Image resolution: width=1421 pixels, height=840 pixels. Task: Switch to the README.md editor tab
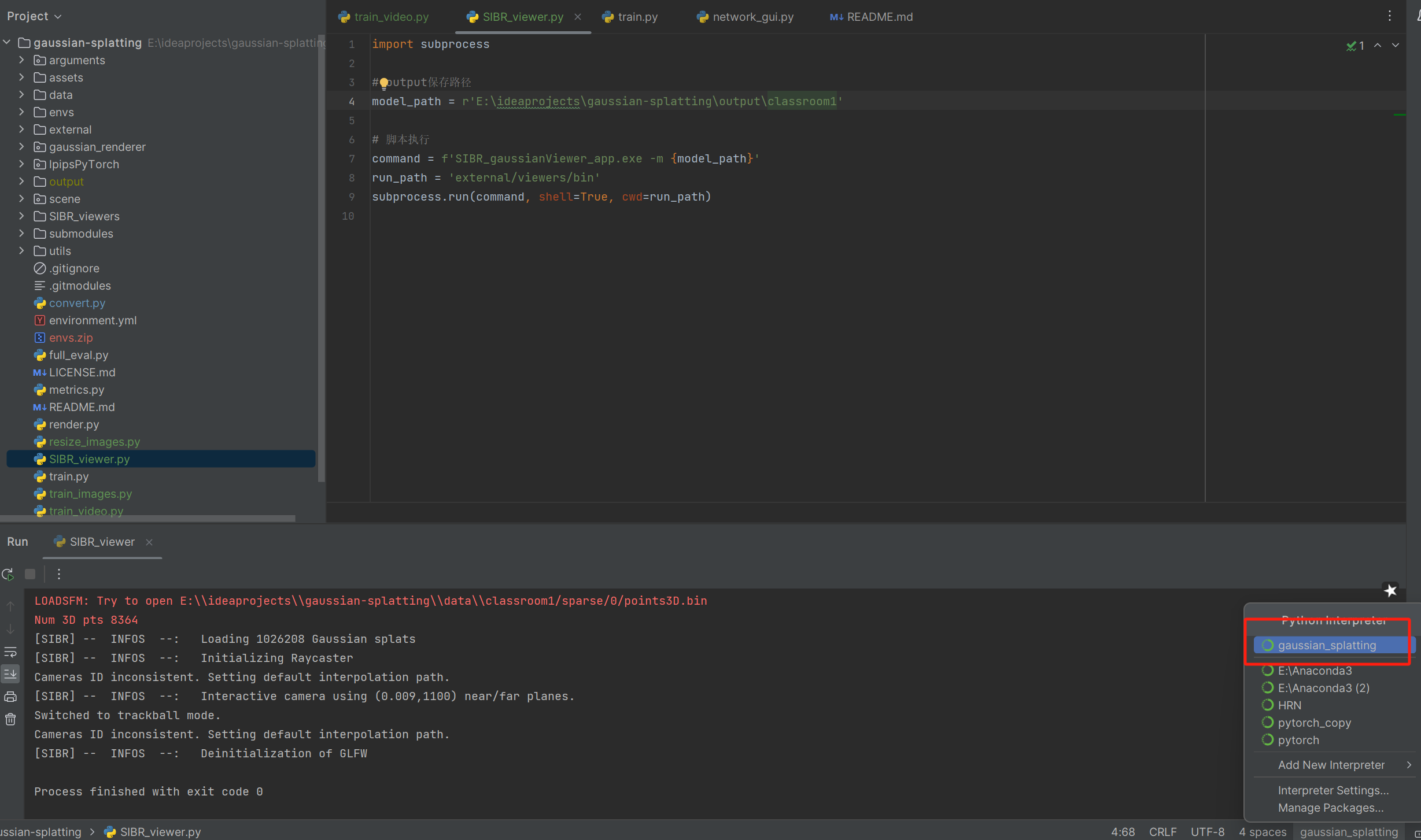872,17
